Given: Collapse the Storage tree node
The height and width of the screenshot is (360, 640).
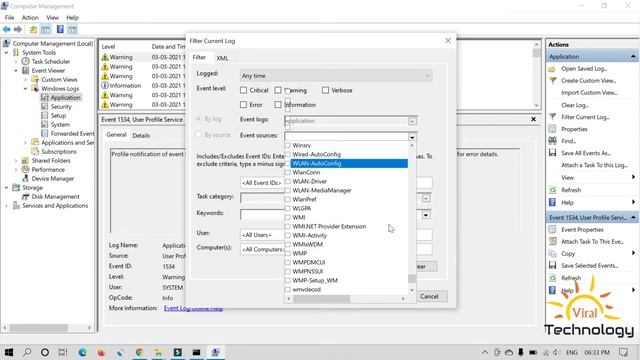Looking at the screenshot, I should coord(7,188).
